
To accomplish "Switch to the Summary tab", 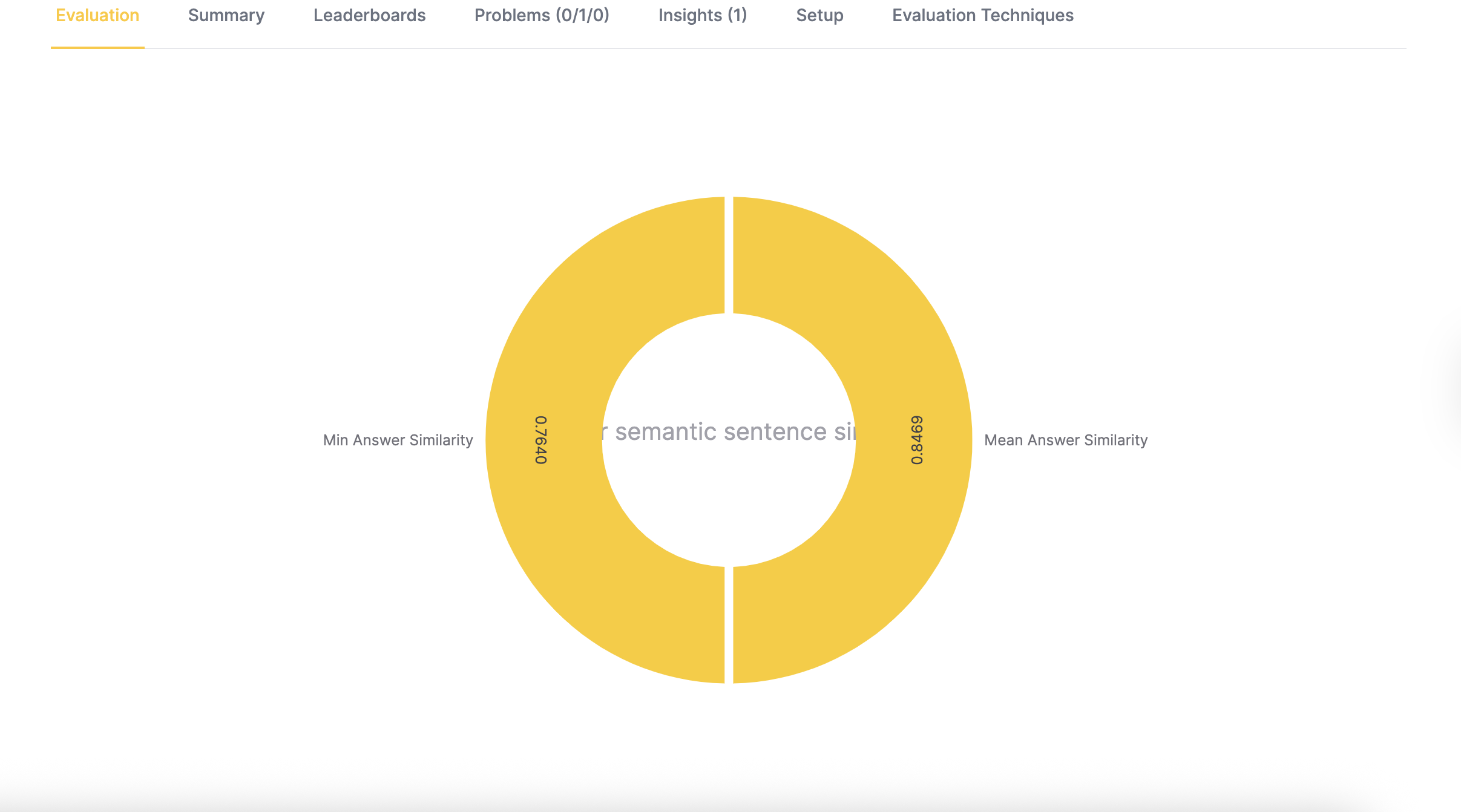I will coord(226,16).
